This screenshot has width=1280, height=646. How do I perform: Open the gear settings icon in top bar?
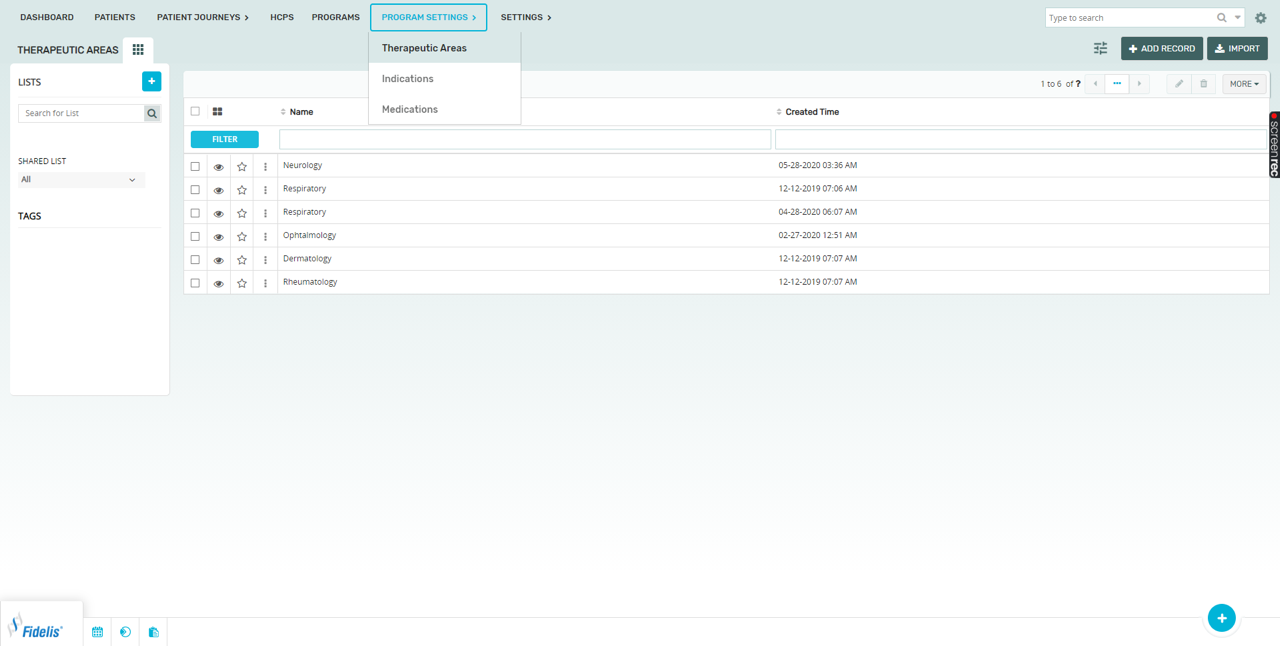click(x=1260, y=18)
